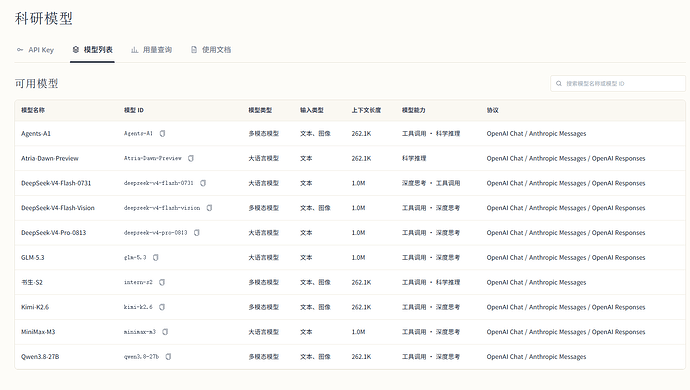
Task: Click the glm-5.3 ID text
Action: (x=135, y=258)
